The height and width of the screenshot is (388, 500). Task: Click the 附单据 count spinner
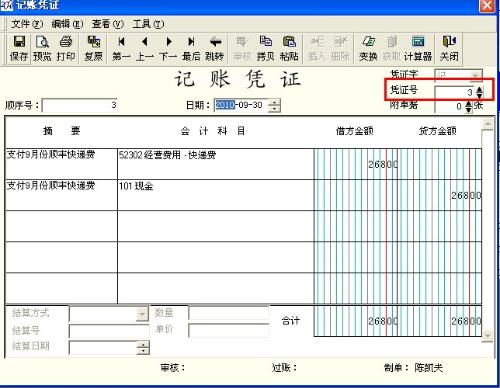tap(469, 107)
